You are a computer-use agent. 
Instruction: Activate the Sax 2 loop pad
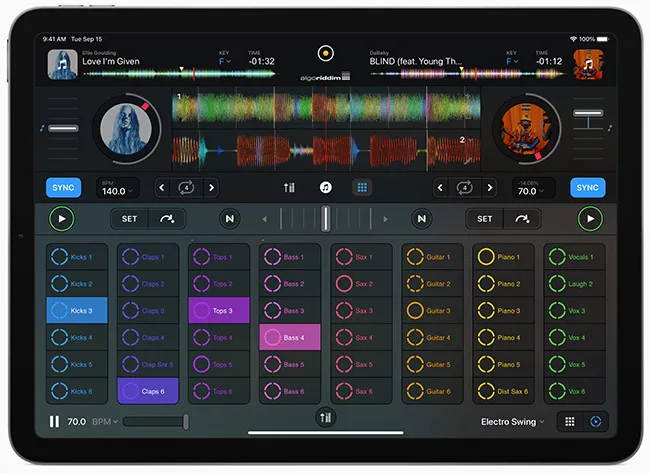pos(361,284)
